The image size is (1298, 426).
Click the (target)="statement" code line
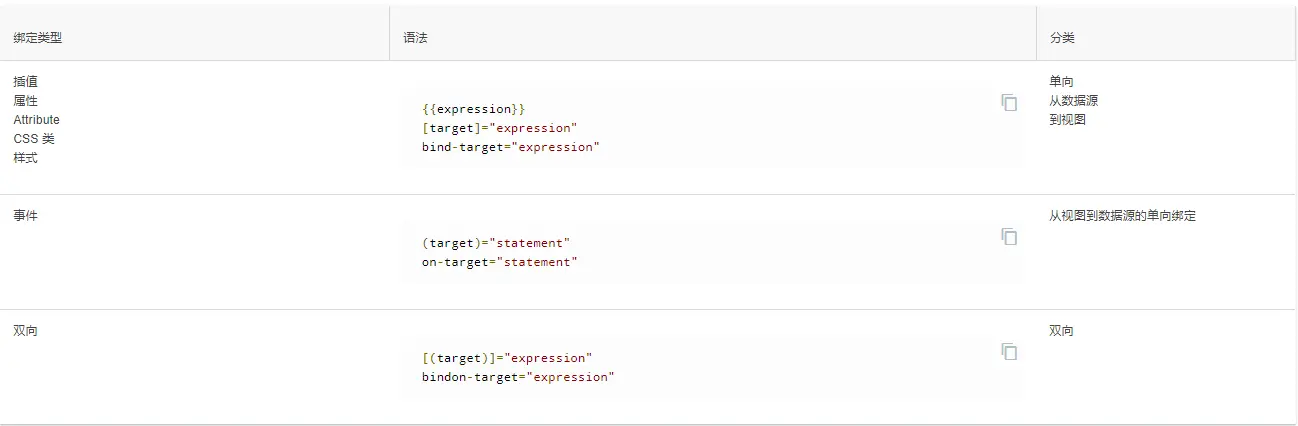tap(495, 243)
